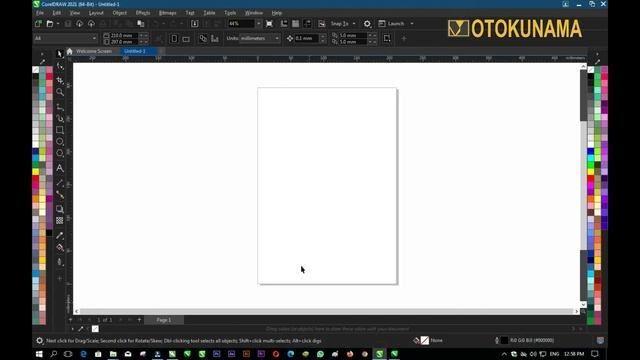
Task: Click the home icon beside Welcome Screen
Action: coord(69,51)
